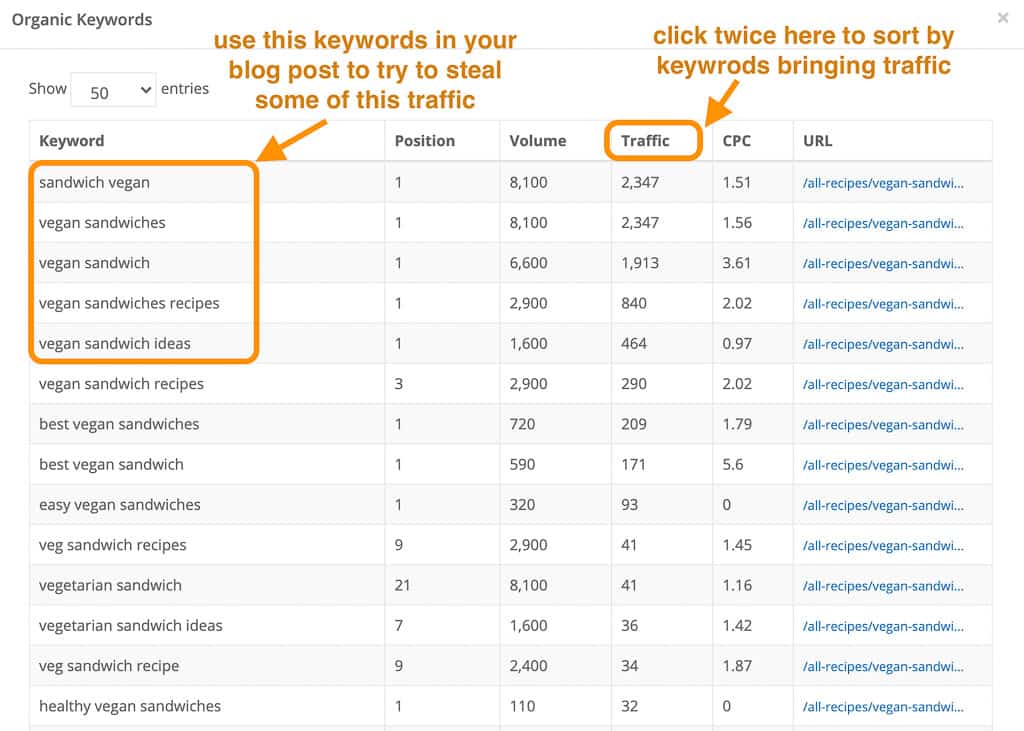
Task: Open the URL for best vegan sandwiches
Action: point(885,424)
